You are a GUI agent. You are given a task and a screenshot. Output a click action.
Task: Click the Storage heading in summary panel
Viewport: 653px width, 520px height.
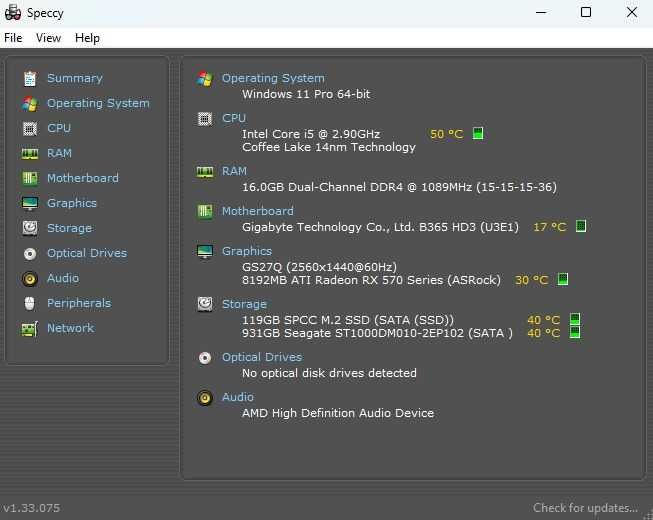click(x=244, y=304)
